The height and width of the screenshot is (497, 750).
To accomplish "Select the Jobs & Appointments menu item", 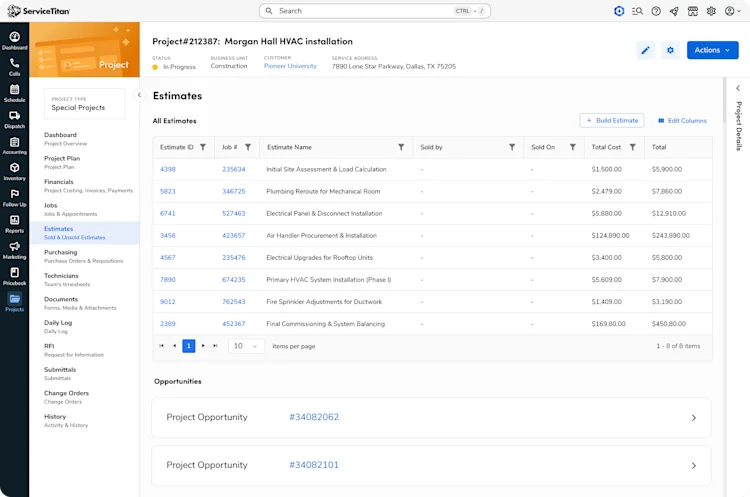I will (x=85, y=209).
